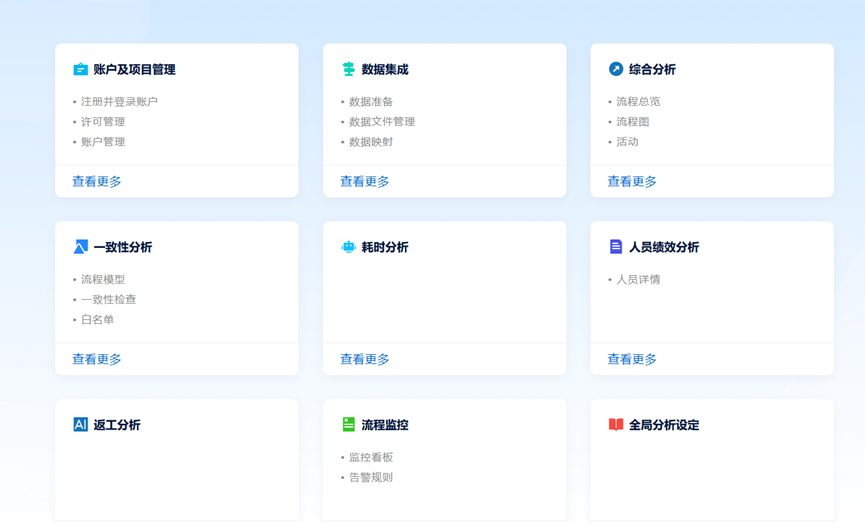Open 查看更多 in 一致性分析 card
865x523 pixels.
(x=97, y=359)
